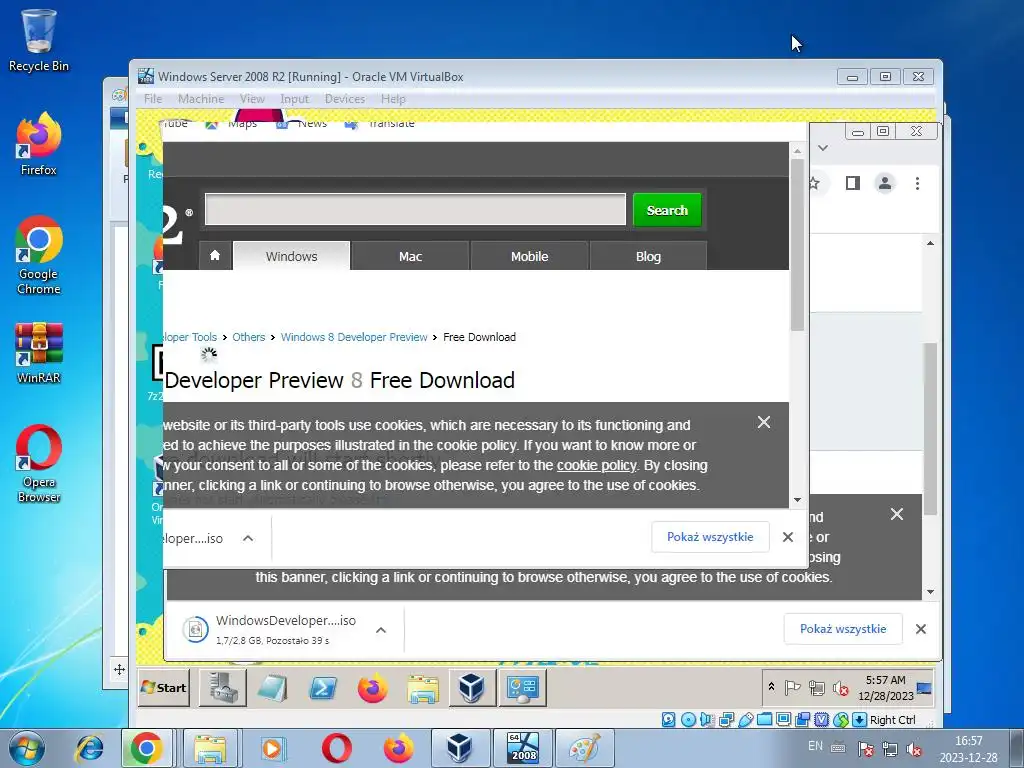Close the download bar showing WindowsDeveloper....iso

pos(920,629)
